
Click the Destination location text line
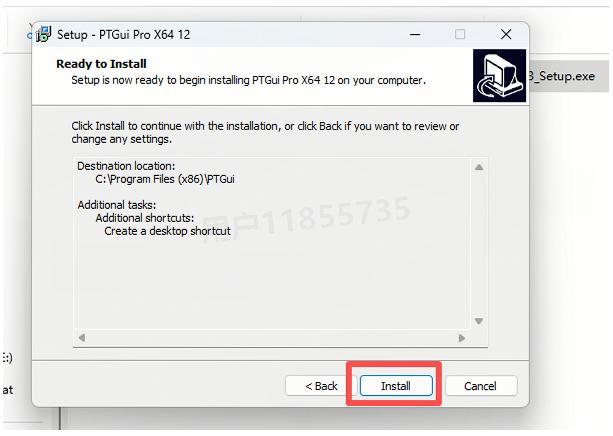coord(126,166)
